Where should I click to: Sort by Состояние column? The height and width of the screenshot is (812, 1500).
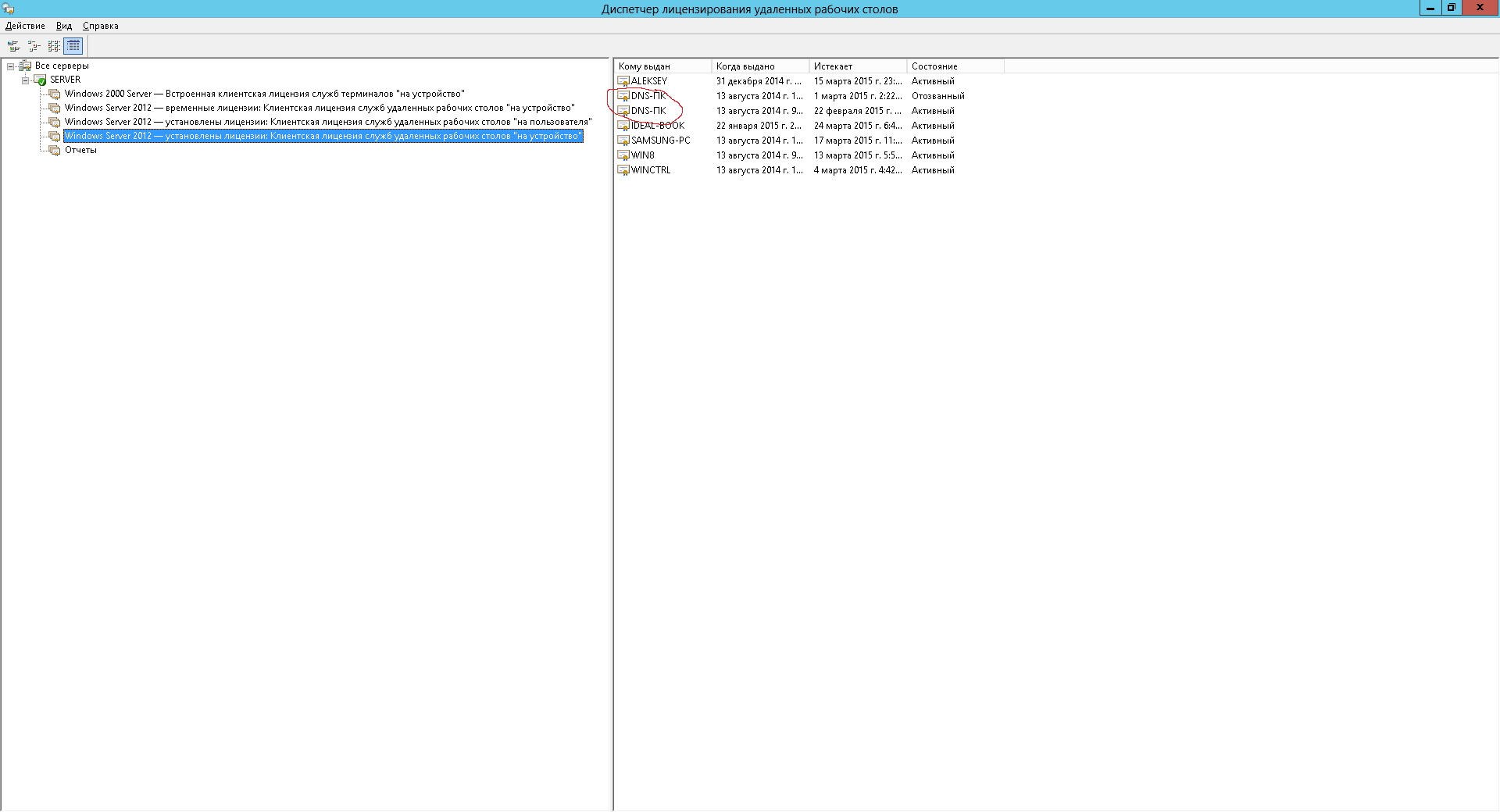coord(955,66)
